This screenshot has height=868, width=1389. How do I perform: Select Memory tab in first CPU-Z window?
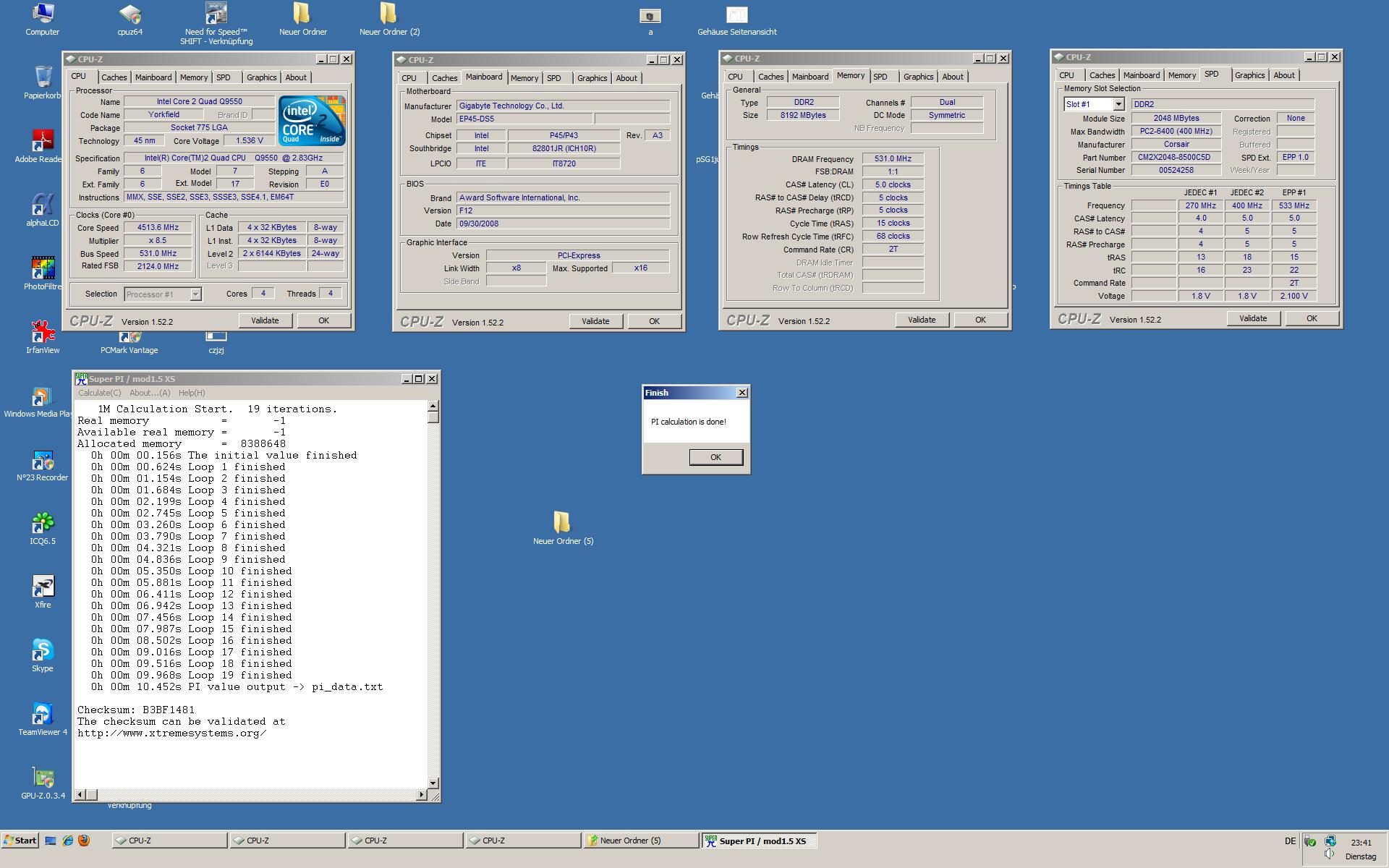[194, 77]
